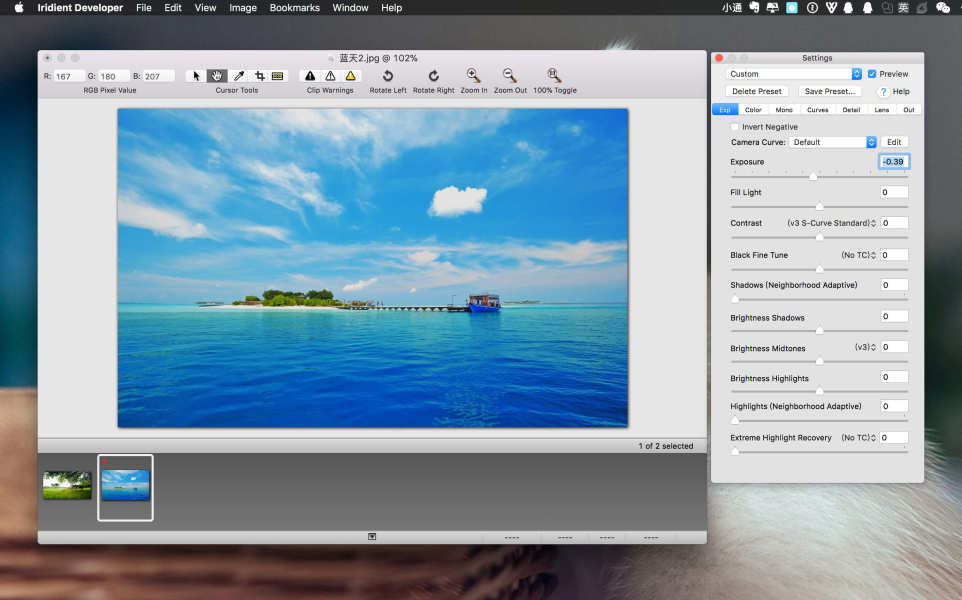The width and height of the screenshot is (962, 600).
Task: Switch to the Mono settings tab
Action: click(x=784, y=110)
